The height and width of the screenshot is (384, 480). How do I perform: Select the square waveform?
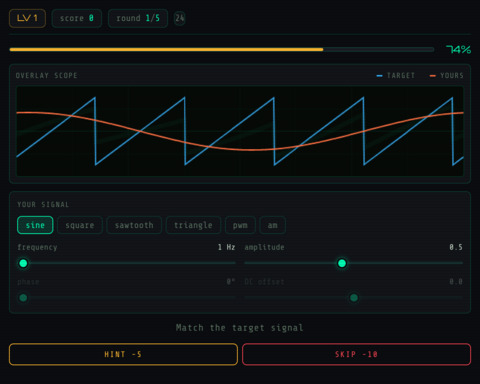pyautogui.click(x=80, y=225)
